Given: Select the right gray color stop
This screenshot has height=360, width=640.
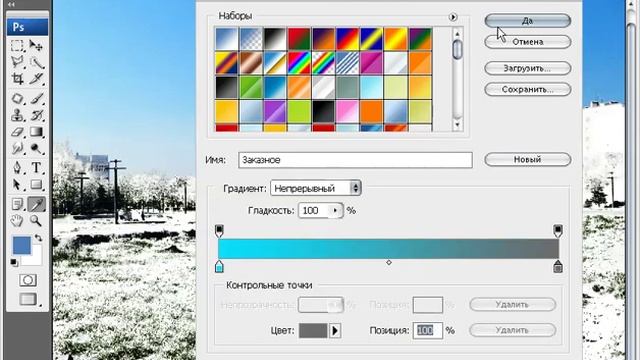Looking at the screenshot, I should [558, 267].
